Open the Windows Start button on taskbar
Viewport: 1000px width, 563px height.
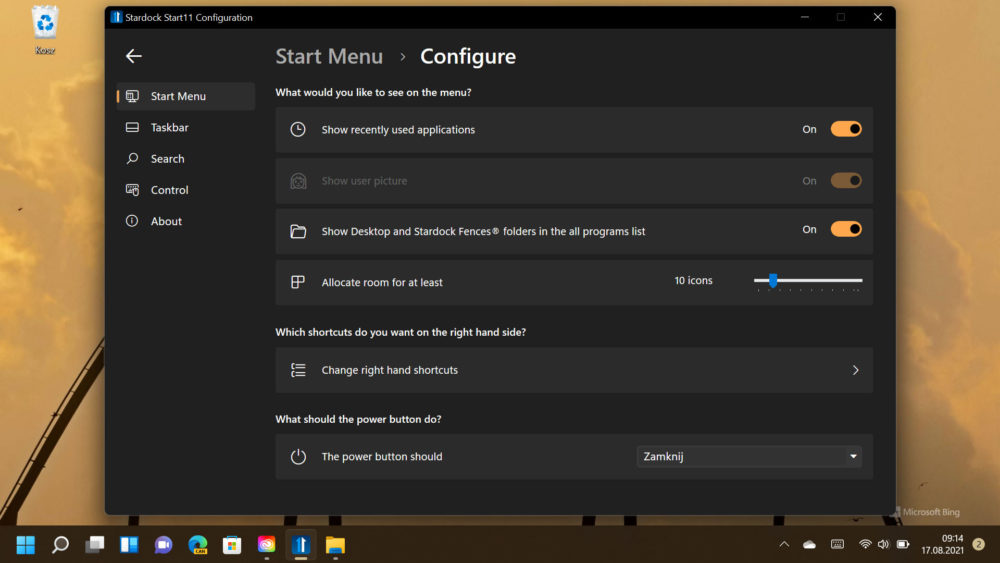pos(26,545)
